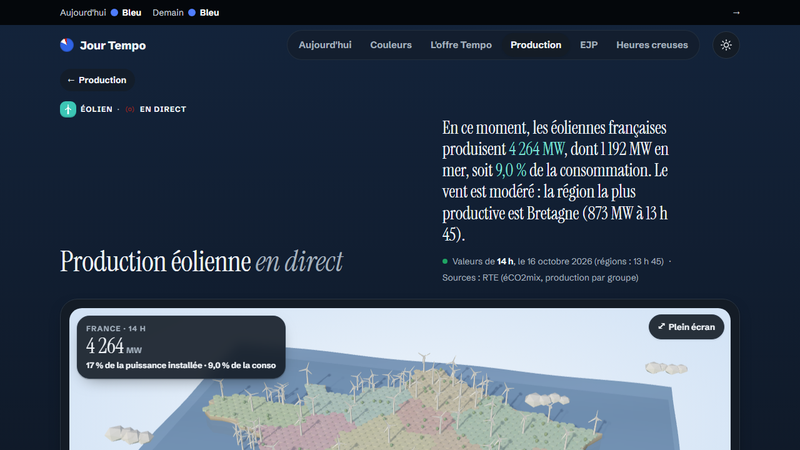This screenshot has height=450, width=800.
Task: Go to L'offre Tempo page
Action: pyautogui.click(x=461, y=45)
